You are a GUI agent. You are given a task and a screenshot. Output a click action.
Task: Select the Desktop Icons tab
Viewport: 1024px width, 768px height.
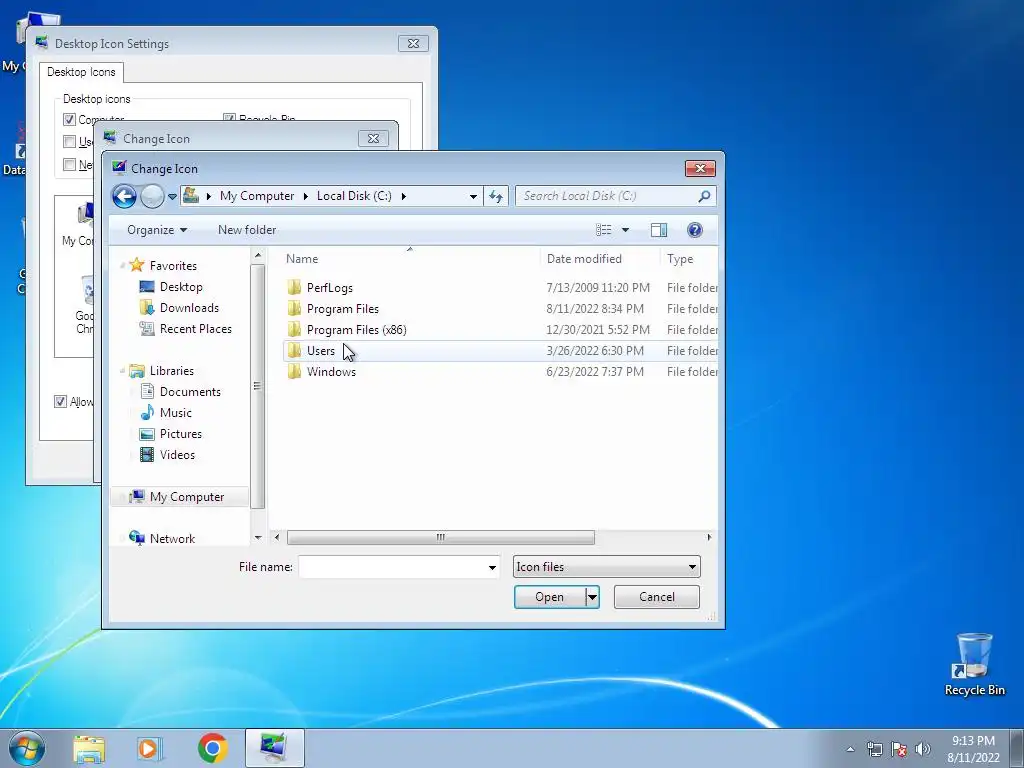click(81, 72)
